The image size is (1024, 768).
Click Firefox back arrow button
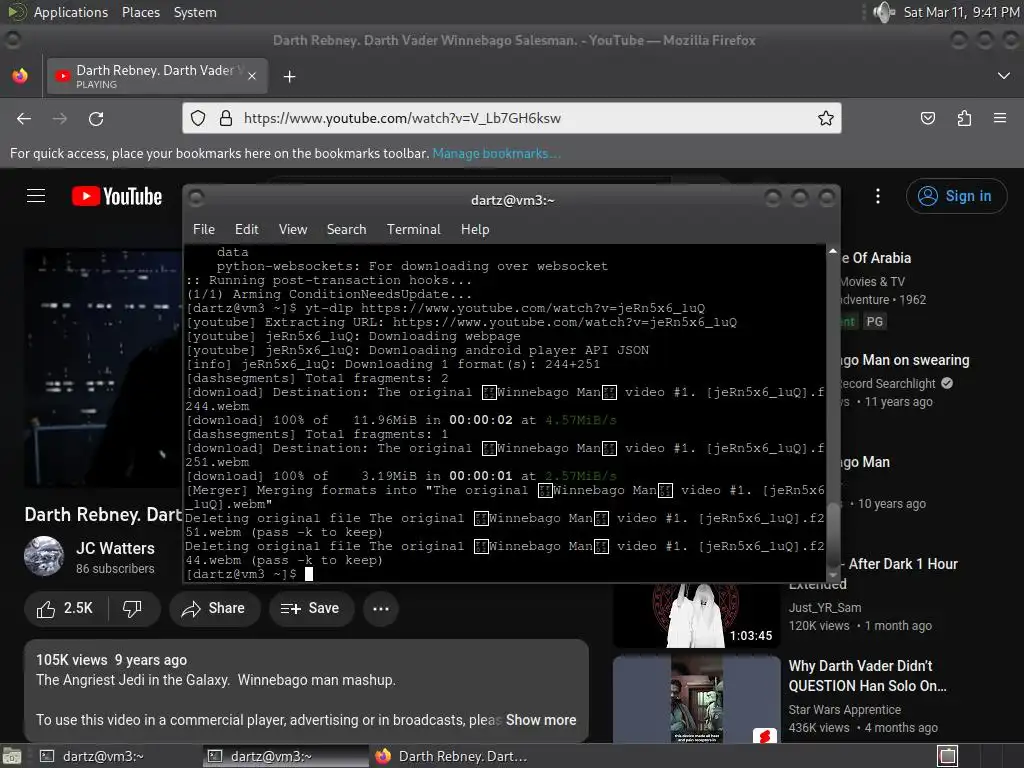pos(24,118)
